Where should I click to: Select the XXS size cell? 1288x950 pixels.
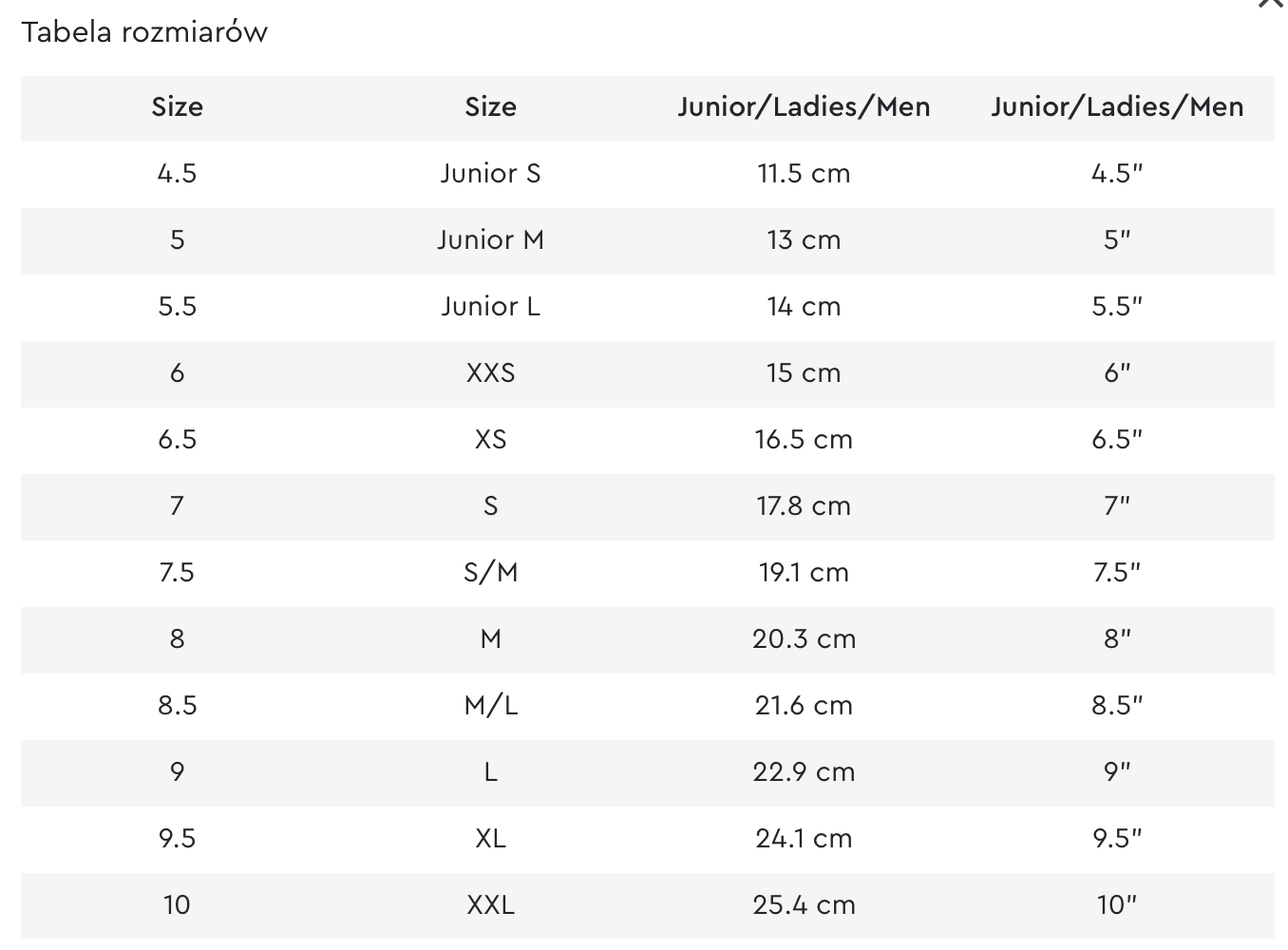point(490,373)
